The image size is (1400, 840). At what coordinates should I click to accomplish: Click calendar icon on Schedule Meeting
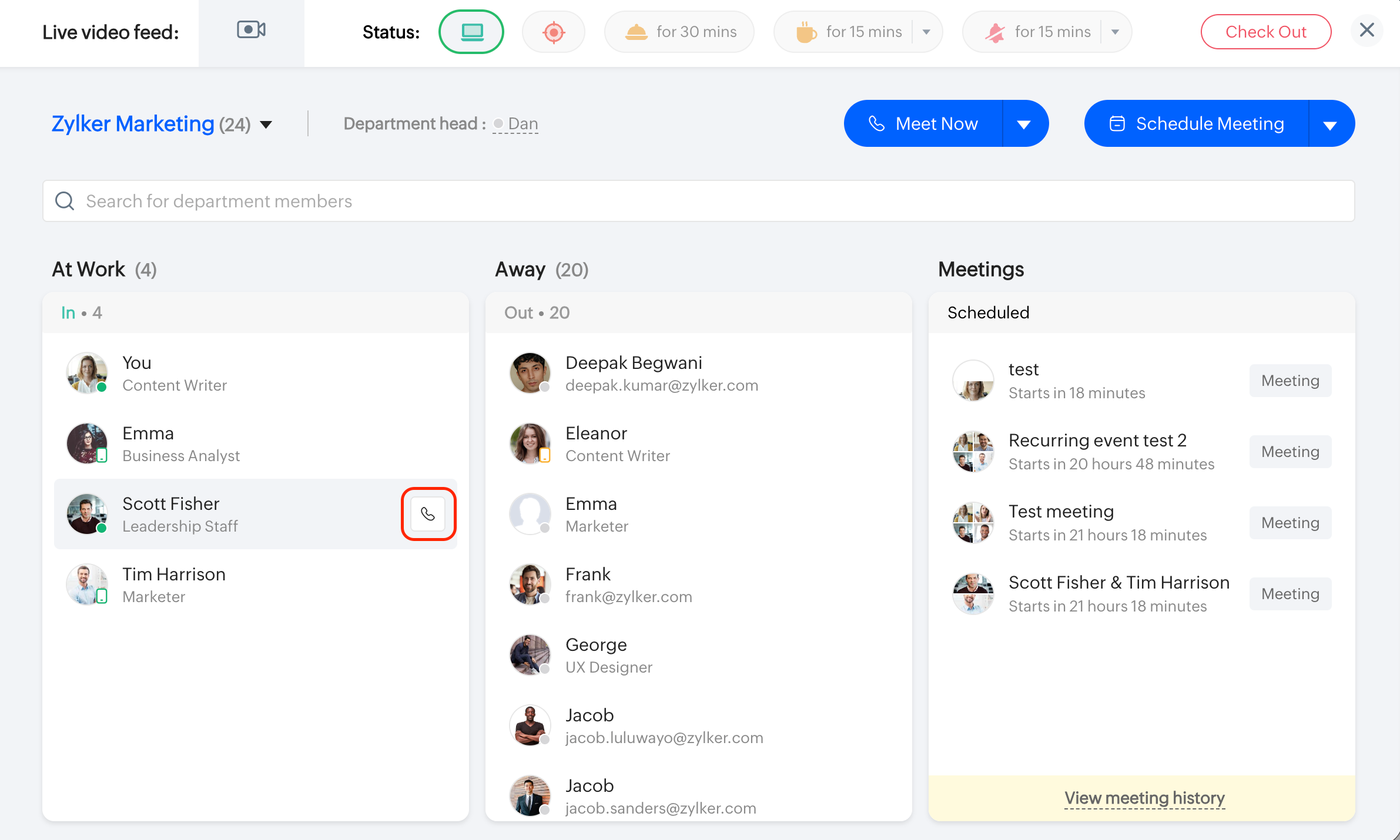(1117, 124)
